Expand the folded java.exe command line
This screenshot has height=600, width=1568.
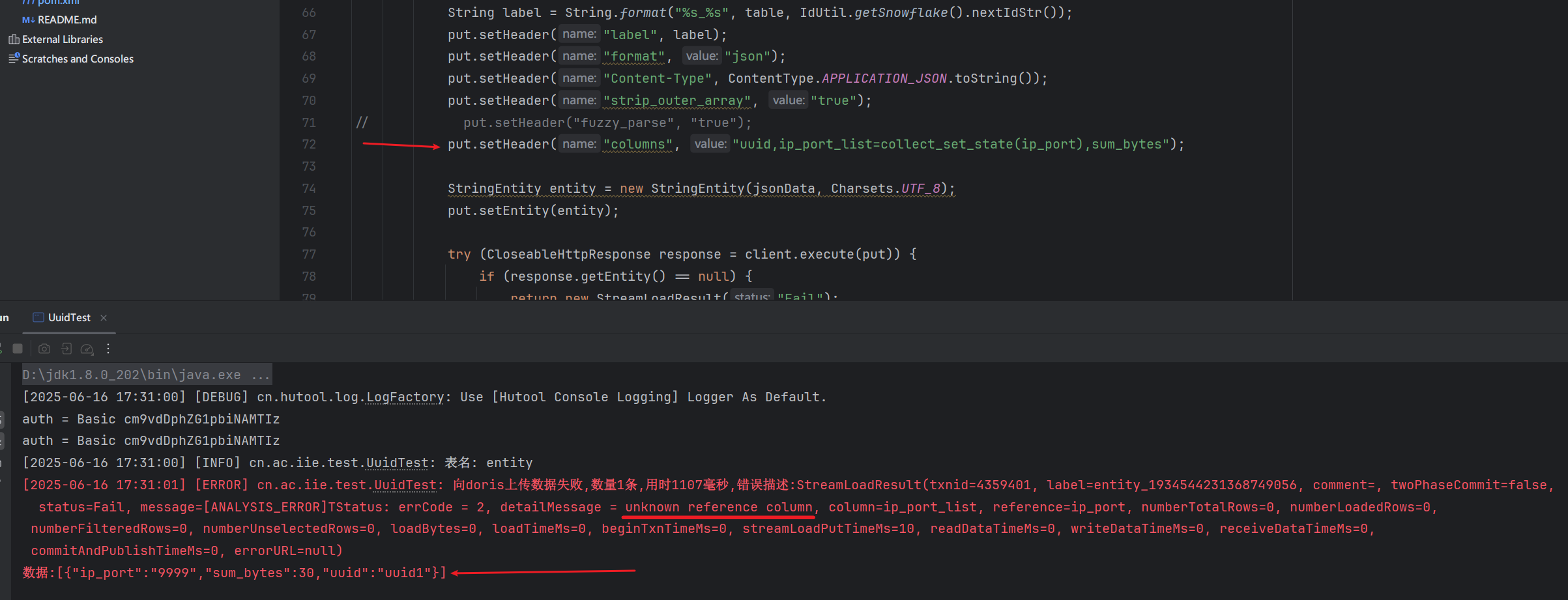click(147, 375)
